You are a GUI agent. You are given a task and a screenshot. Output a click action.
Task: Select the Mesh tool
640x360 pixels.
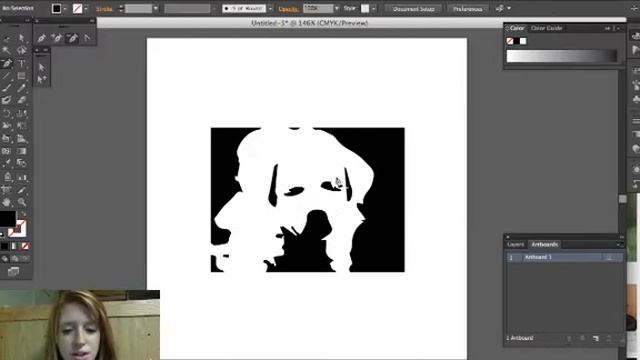tap(7, 151)
